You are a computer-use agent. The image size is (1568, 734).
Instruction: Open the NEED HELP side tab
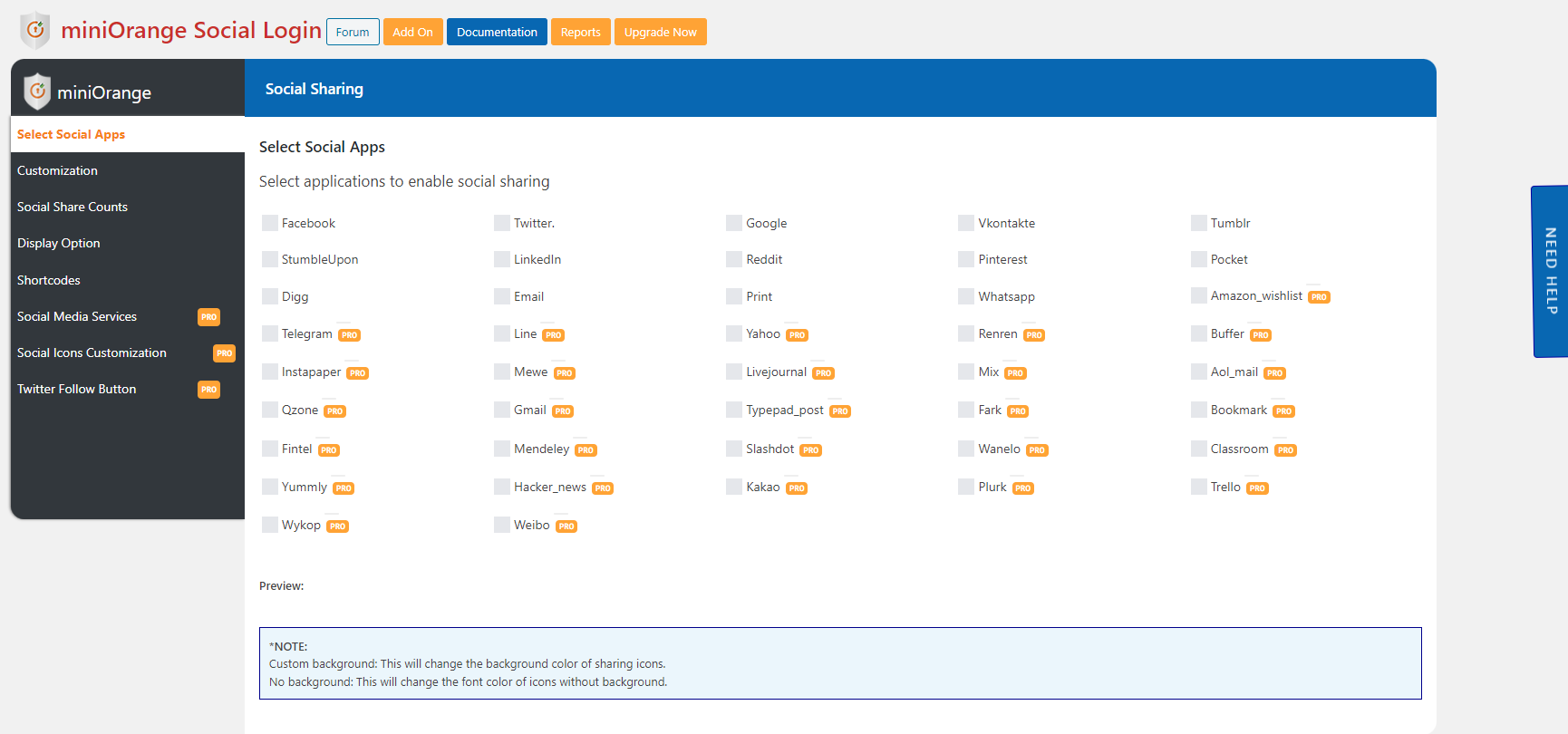[x=1550, y=271]
